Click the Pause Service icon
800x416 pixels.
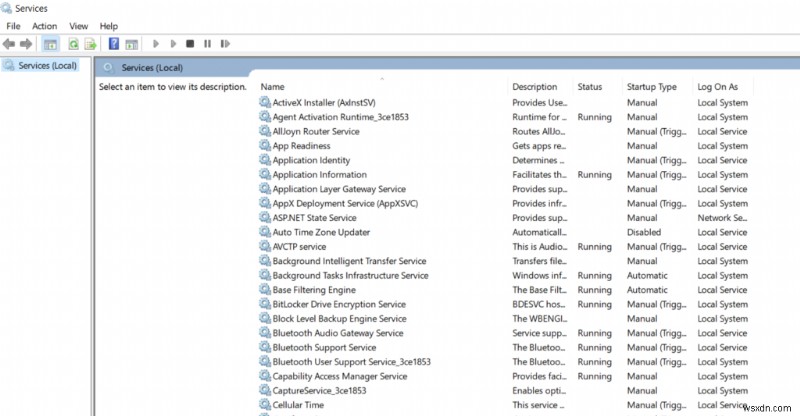click(207, 44)
